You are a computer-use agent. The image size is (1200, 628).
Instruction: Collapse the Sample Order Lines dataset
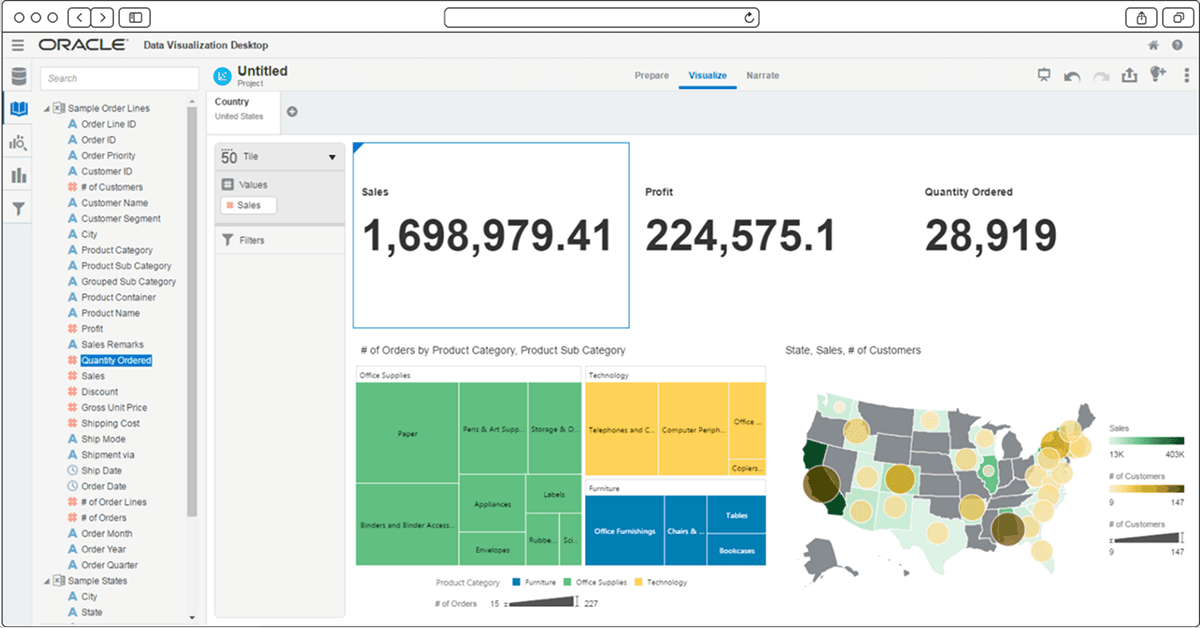pyautogui.click(x=48, y=107)
